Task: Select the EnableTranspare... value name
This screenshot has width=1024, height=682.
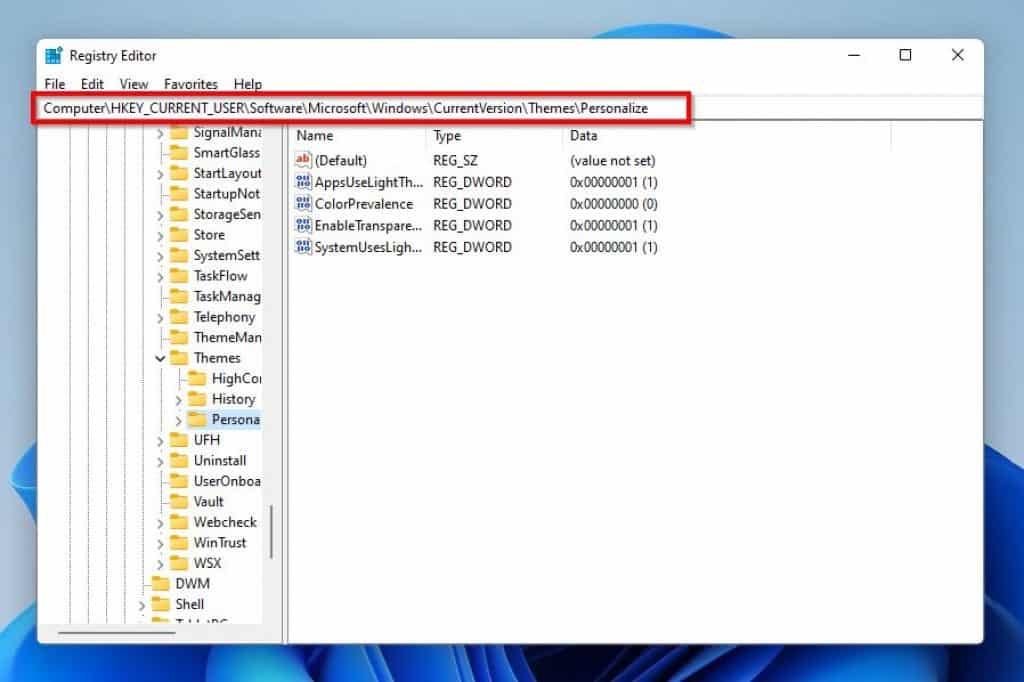Action: pos(368,225)
